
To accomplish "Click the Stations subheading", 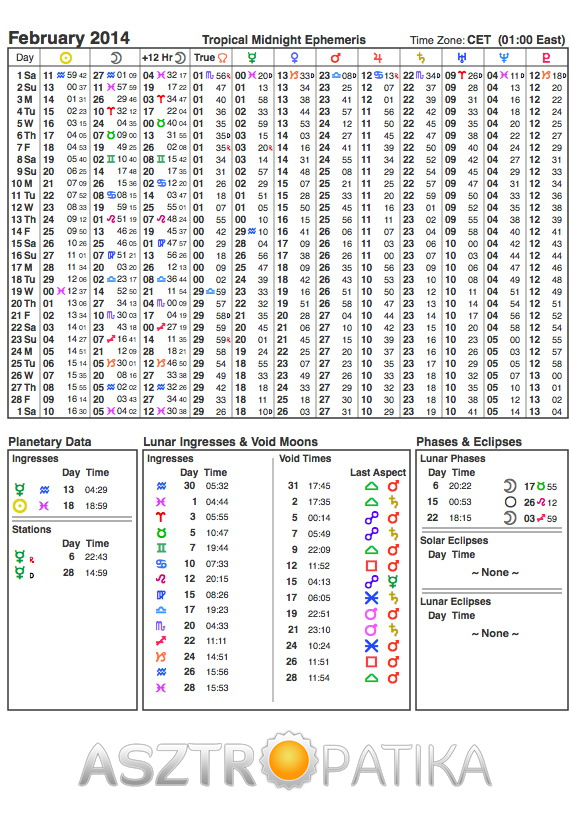I will [x=31, y=529].
